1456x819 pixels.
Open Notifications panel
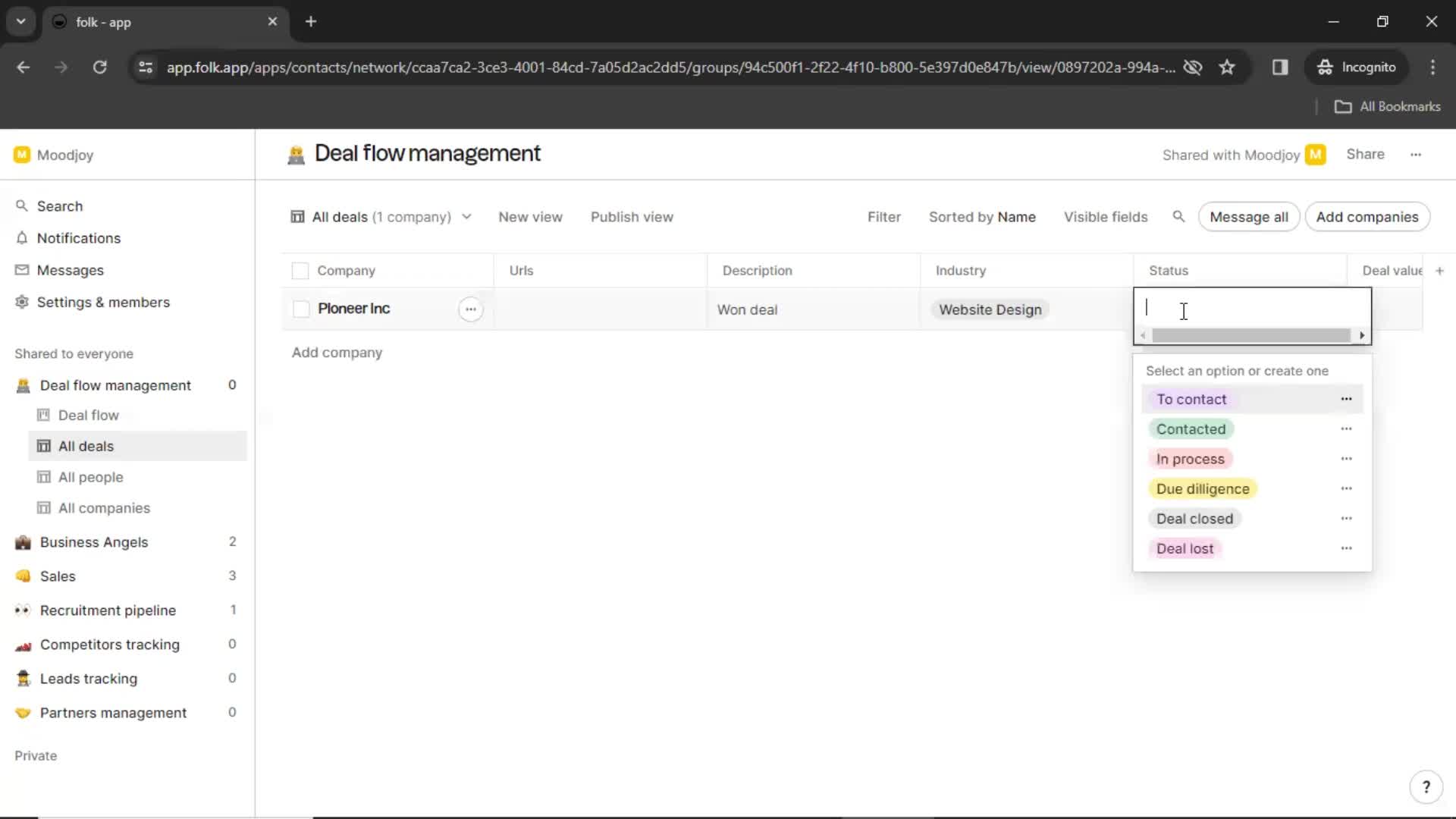(78, 238)
